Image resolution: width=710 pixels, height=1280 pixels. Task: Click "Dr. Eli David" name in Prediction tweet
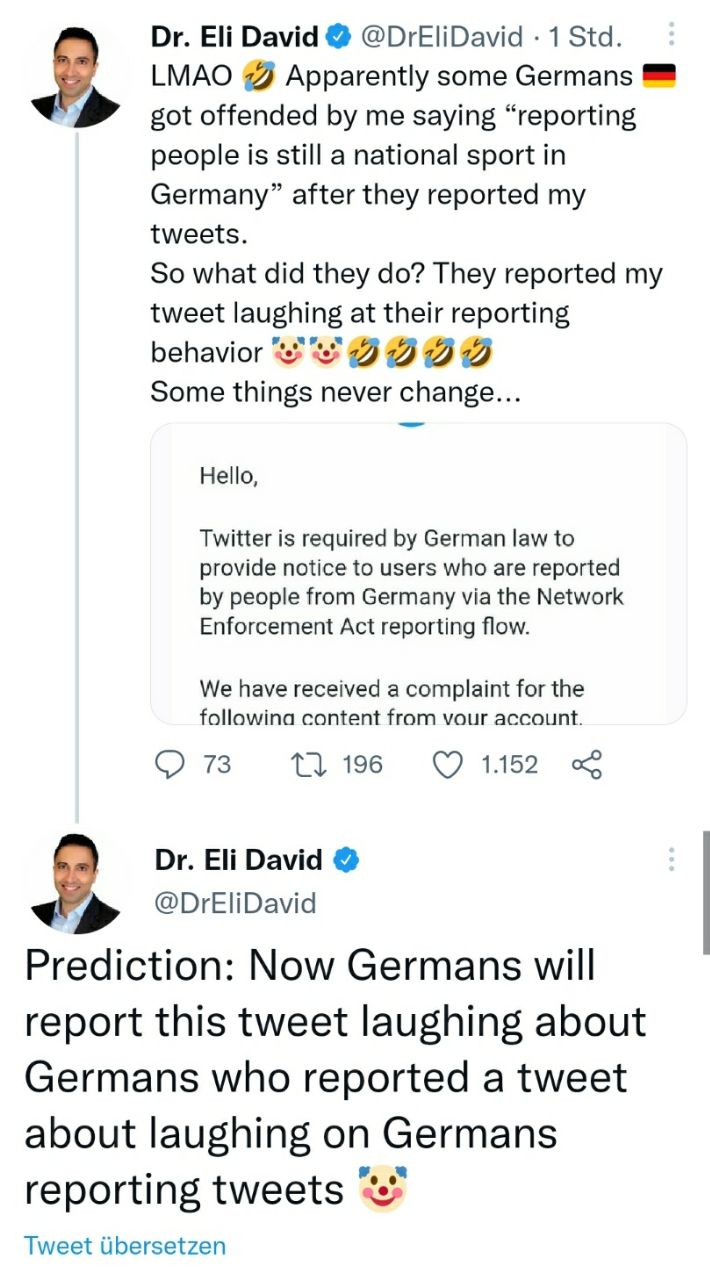pyautogui.click(x=238, y=859)
